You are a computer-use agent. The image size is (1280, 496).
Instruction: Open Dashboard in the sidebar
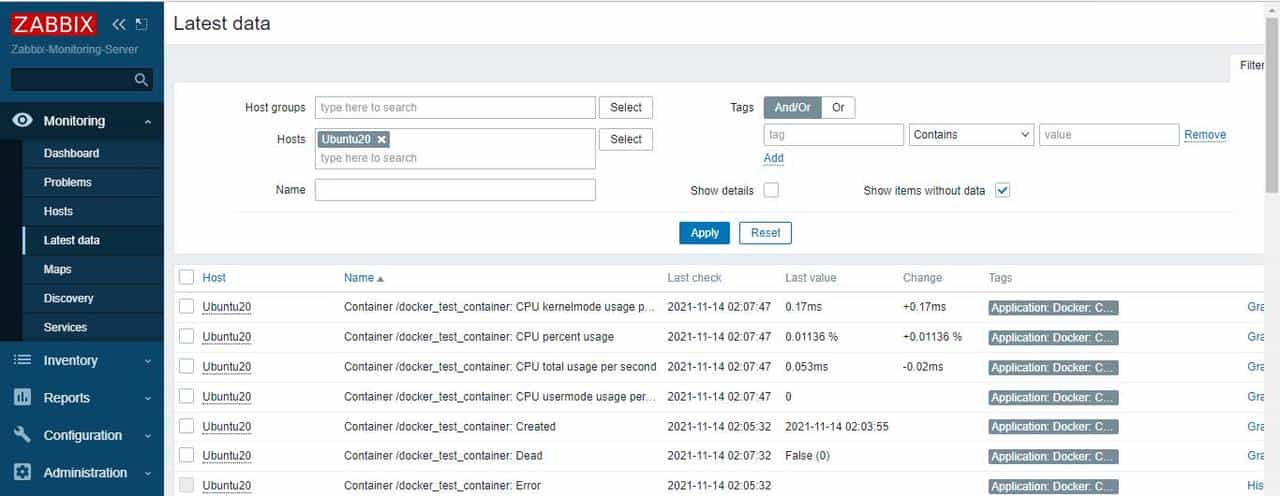pyautogui.click(x=71, y=153)
